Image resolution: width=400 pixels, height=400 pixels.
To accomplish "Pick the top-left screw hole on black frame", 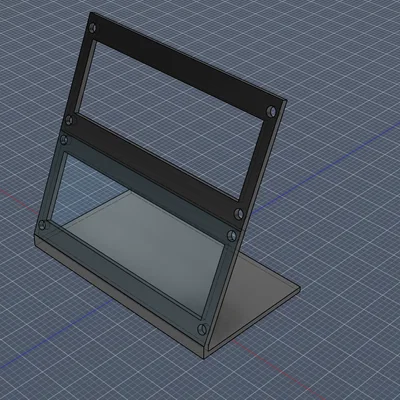I will (93, 28).
